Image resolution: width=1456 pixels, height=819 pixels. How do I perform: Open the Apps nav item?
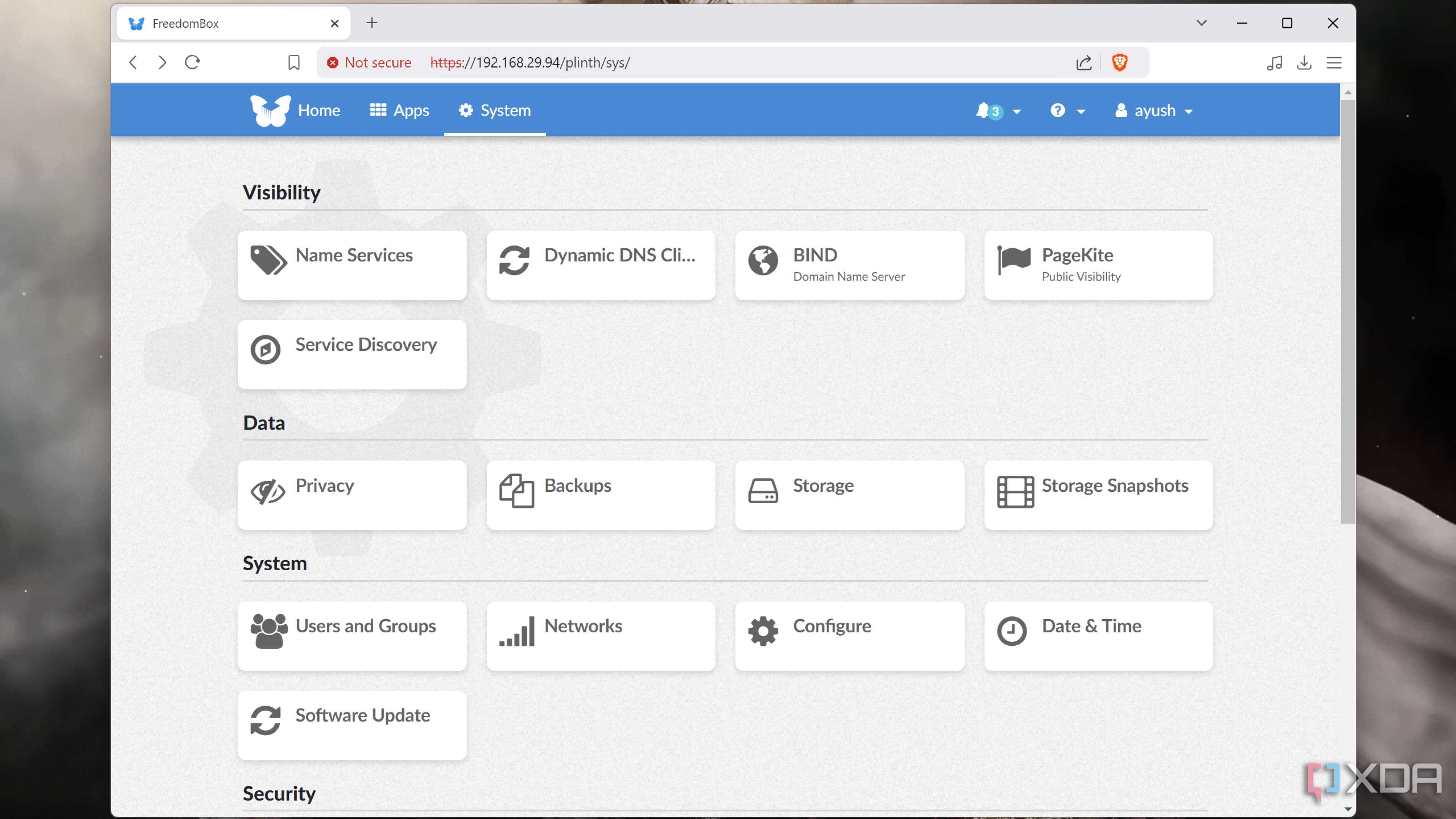[x=400, y=110]
